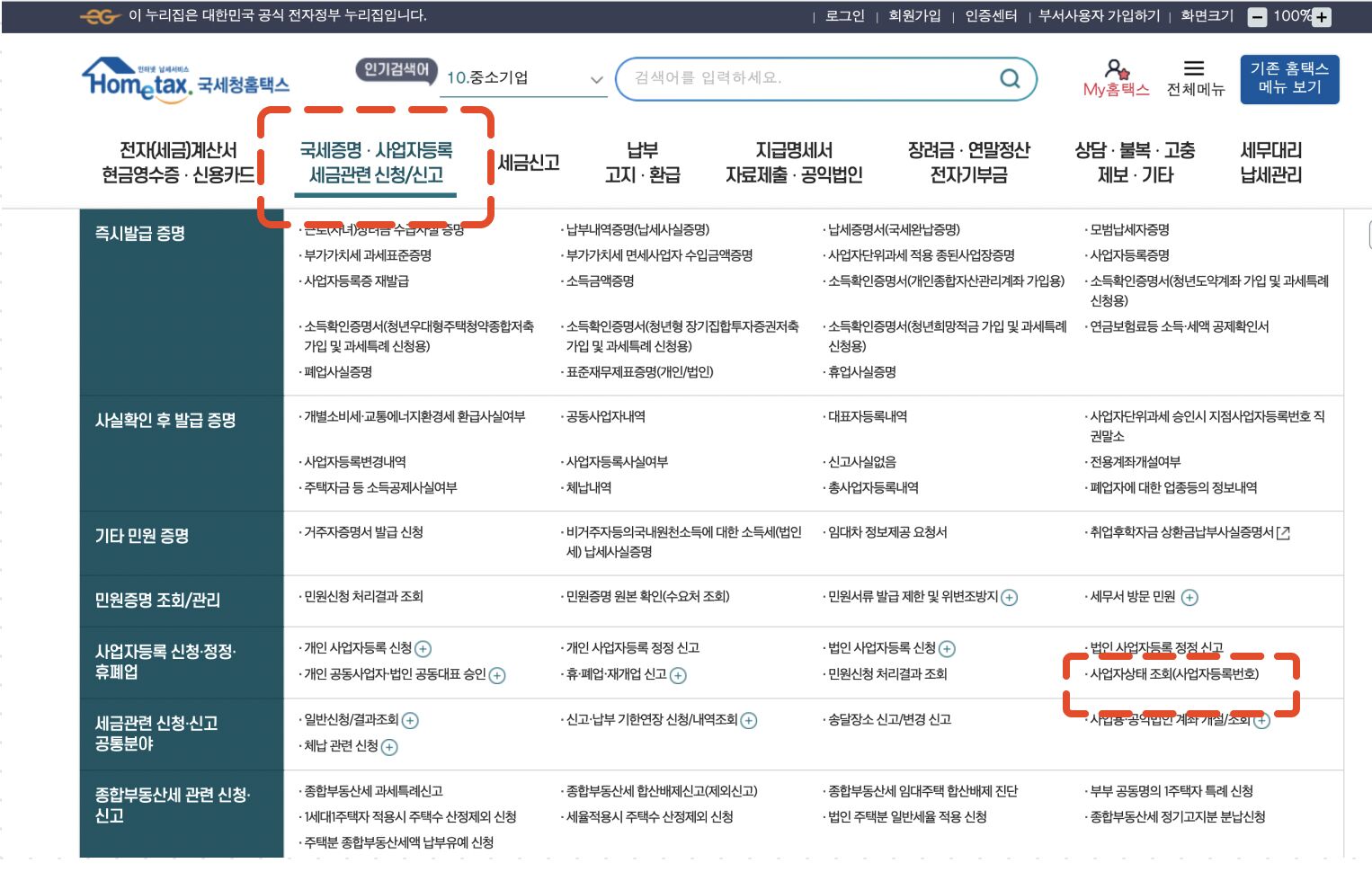This screenshot has width=1372, height=881.
Task: Expand plus icon beside 체납 관련 신청
Action: point(389,747)
